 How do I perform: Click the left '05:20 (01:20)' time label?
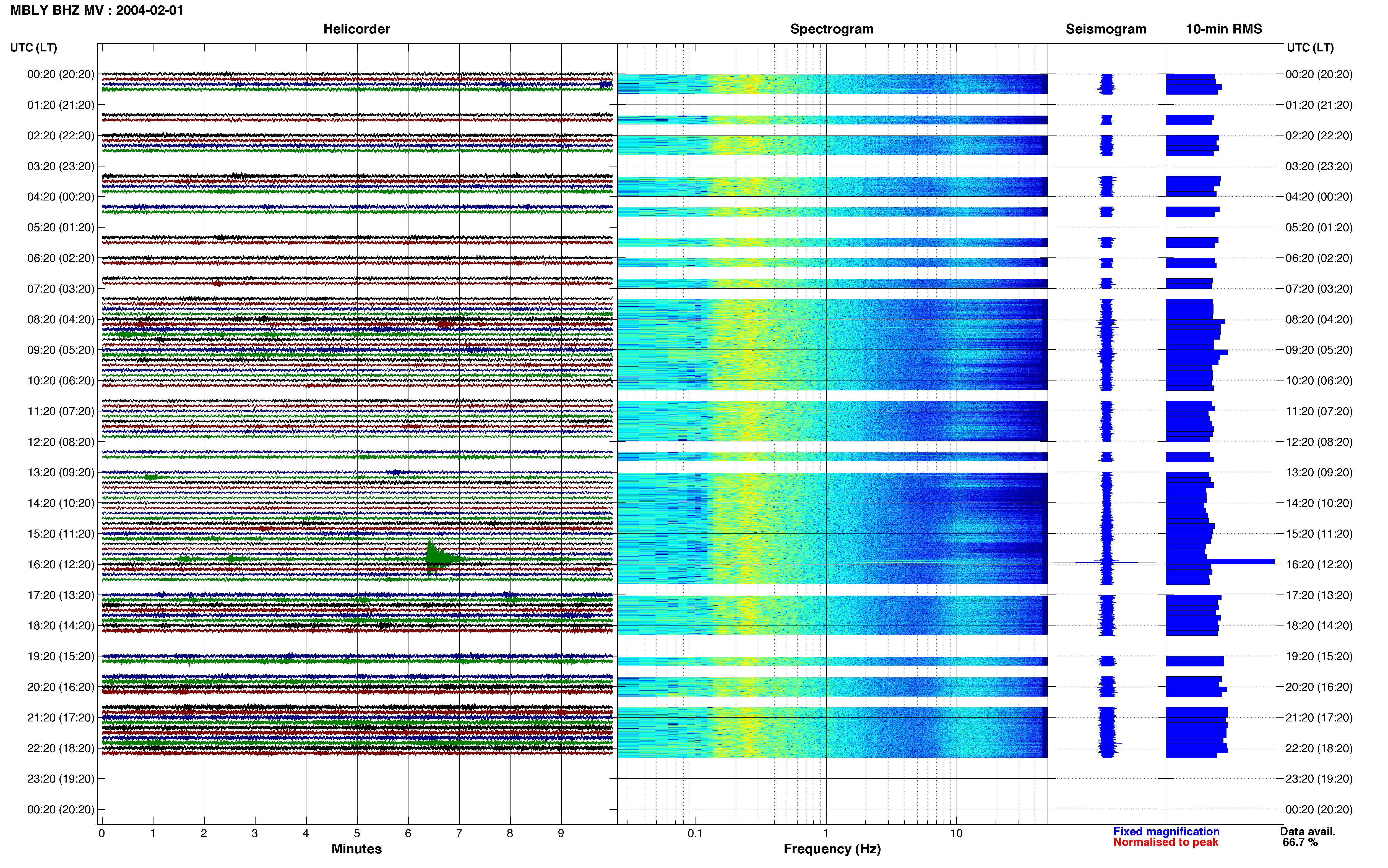coord(61,227)
